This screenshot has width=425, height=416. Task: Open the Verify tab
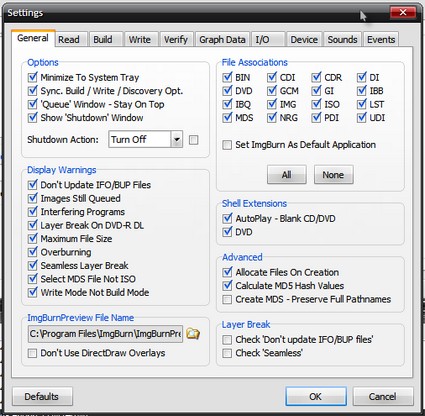pos(176,39)
